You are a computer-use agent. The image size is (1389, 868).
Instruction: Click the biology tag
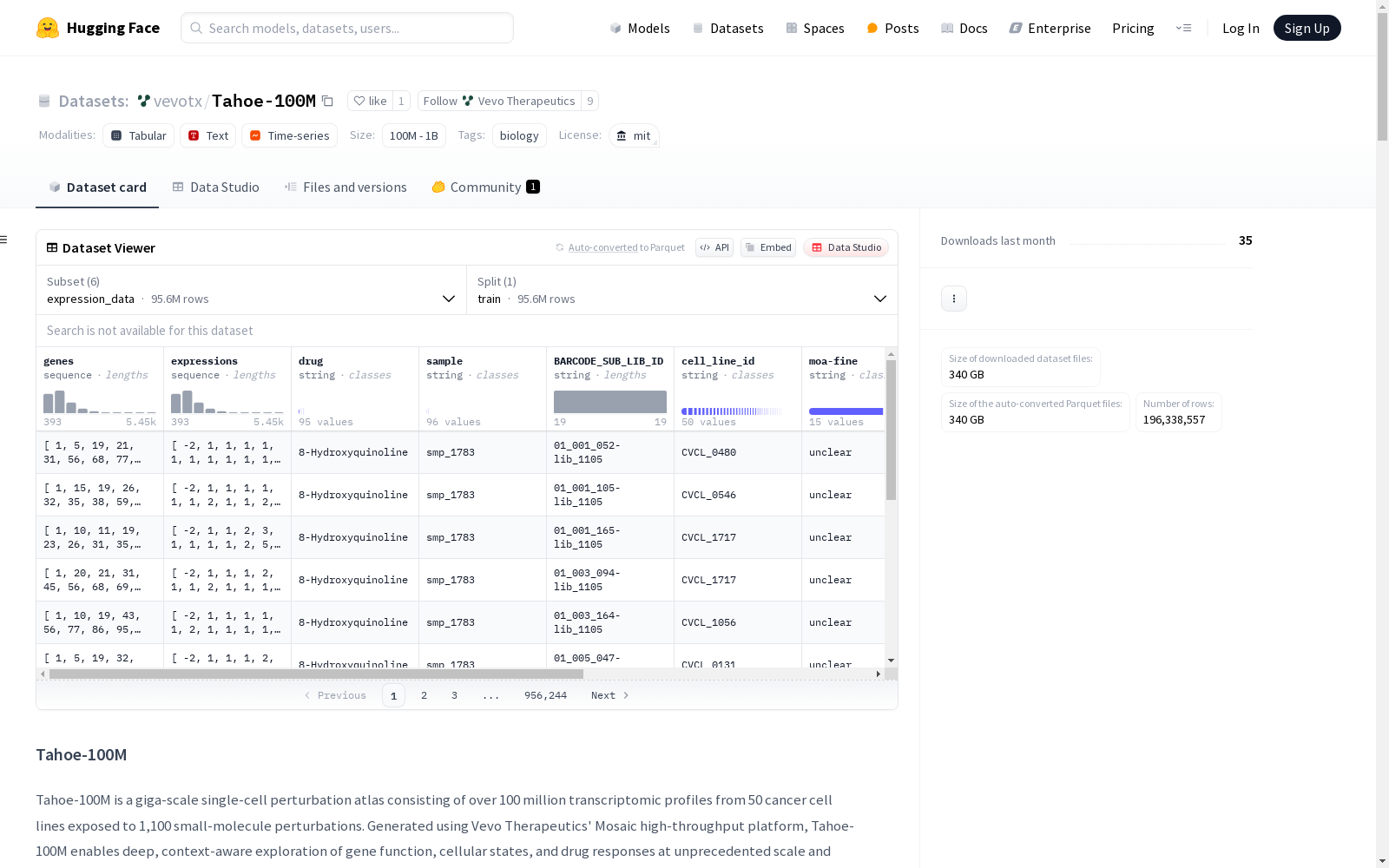(519, 135)
